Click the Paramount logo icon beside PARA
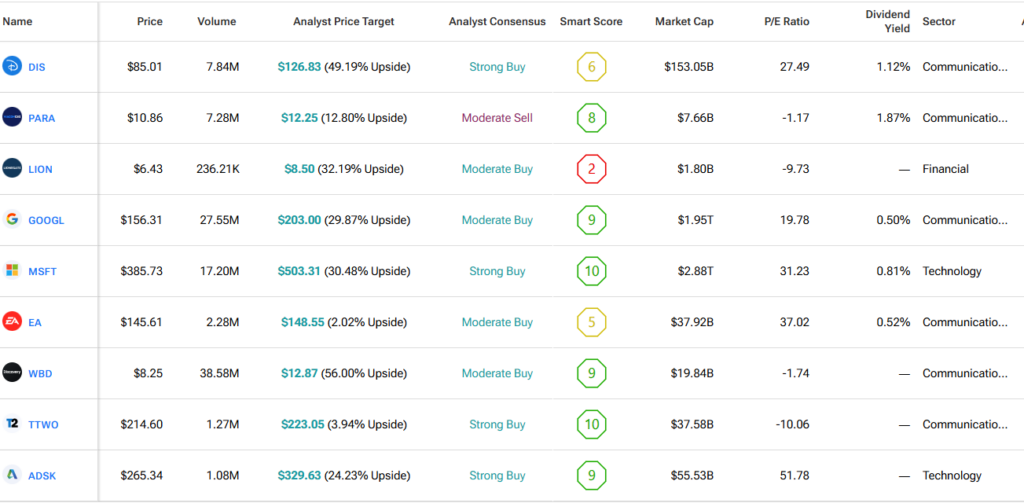Screen dimensions: 1024x503 (12, 118)
